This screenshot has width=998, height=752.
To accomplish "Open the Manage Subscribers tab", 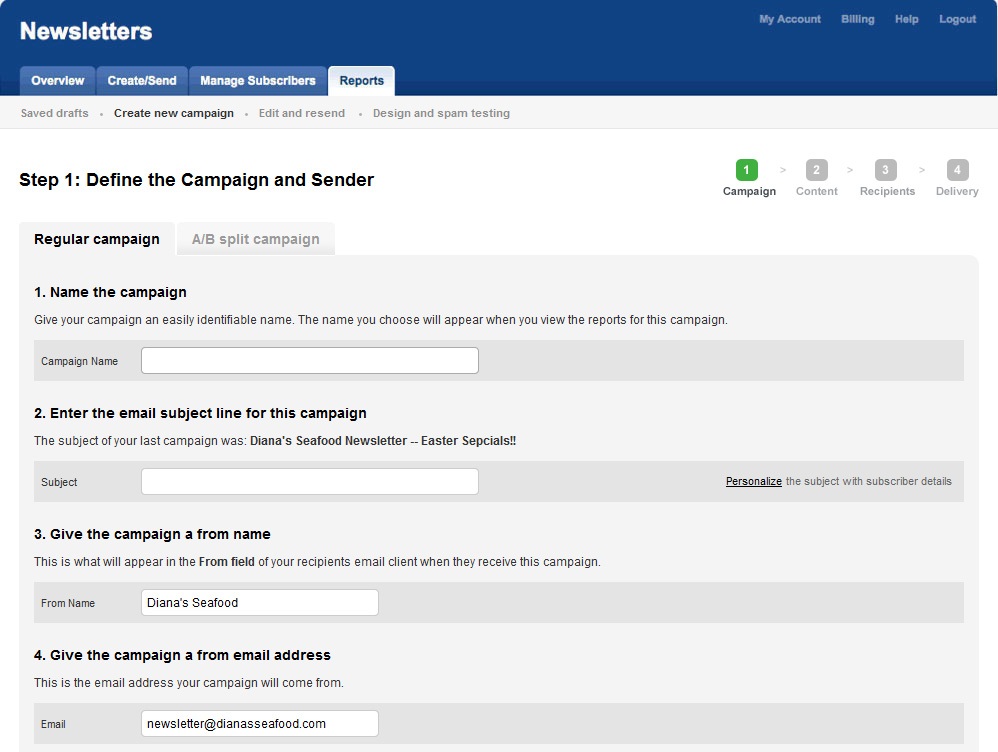I will [x=258, y=81].
